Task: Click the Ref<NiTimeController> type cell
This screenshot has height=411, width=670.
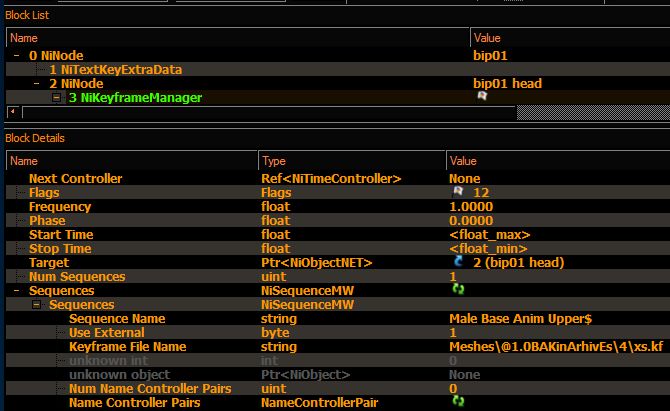Action: [331, 179]
